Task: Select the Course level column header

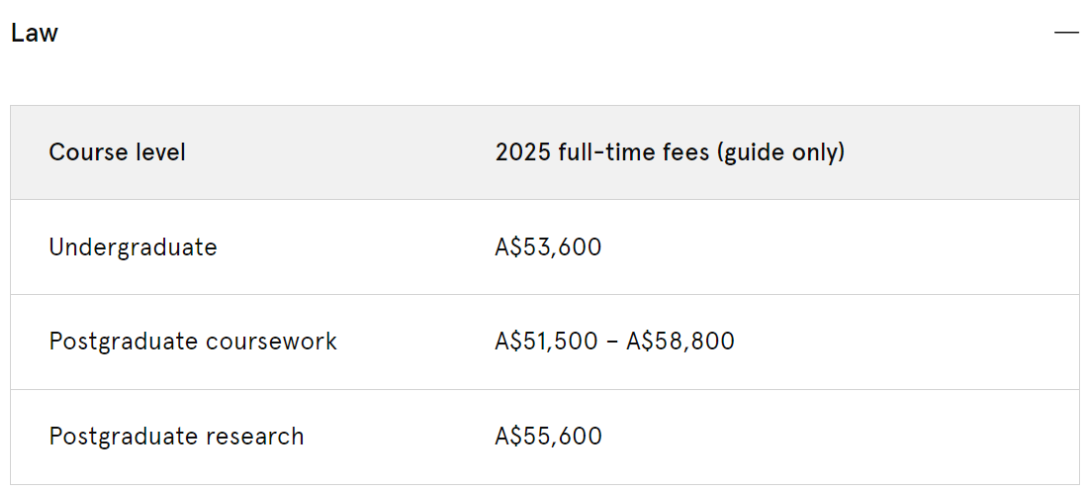Action: pos(117,152)
